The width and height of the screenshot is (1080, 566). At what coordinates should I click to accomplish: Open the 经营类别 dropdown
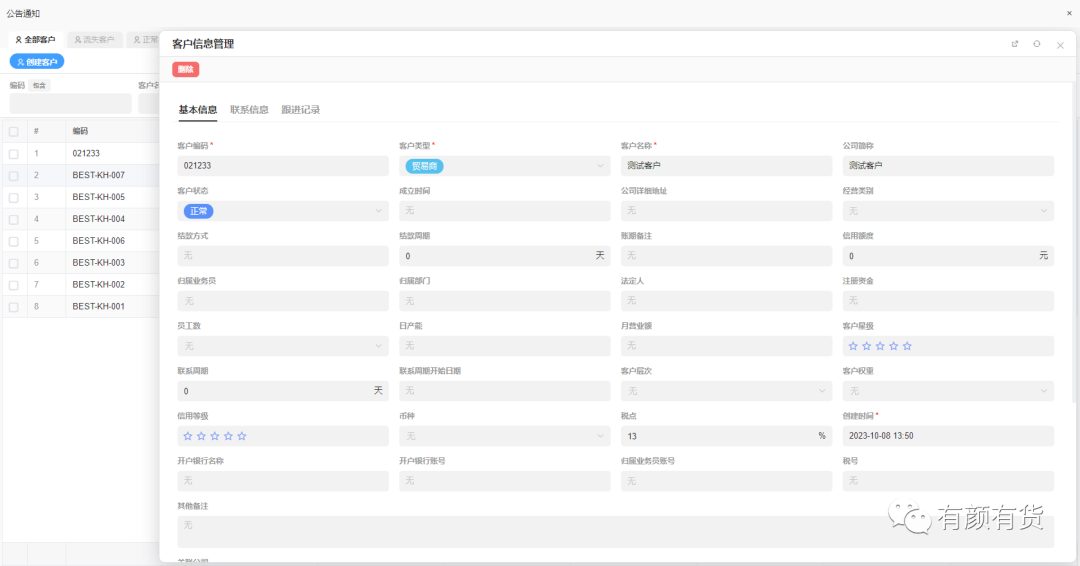tap(1044, 211)
